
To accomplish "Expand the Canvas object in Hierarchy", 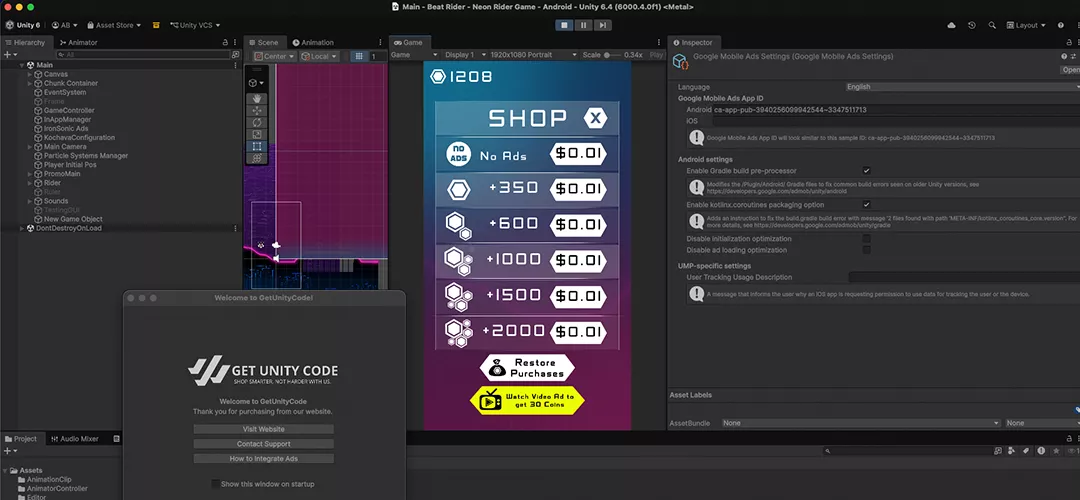I will 30,74.
